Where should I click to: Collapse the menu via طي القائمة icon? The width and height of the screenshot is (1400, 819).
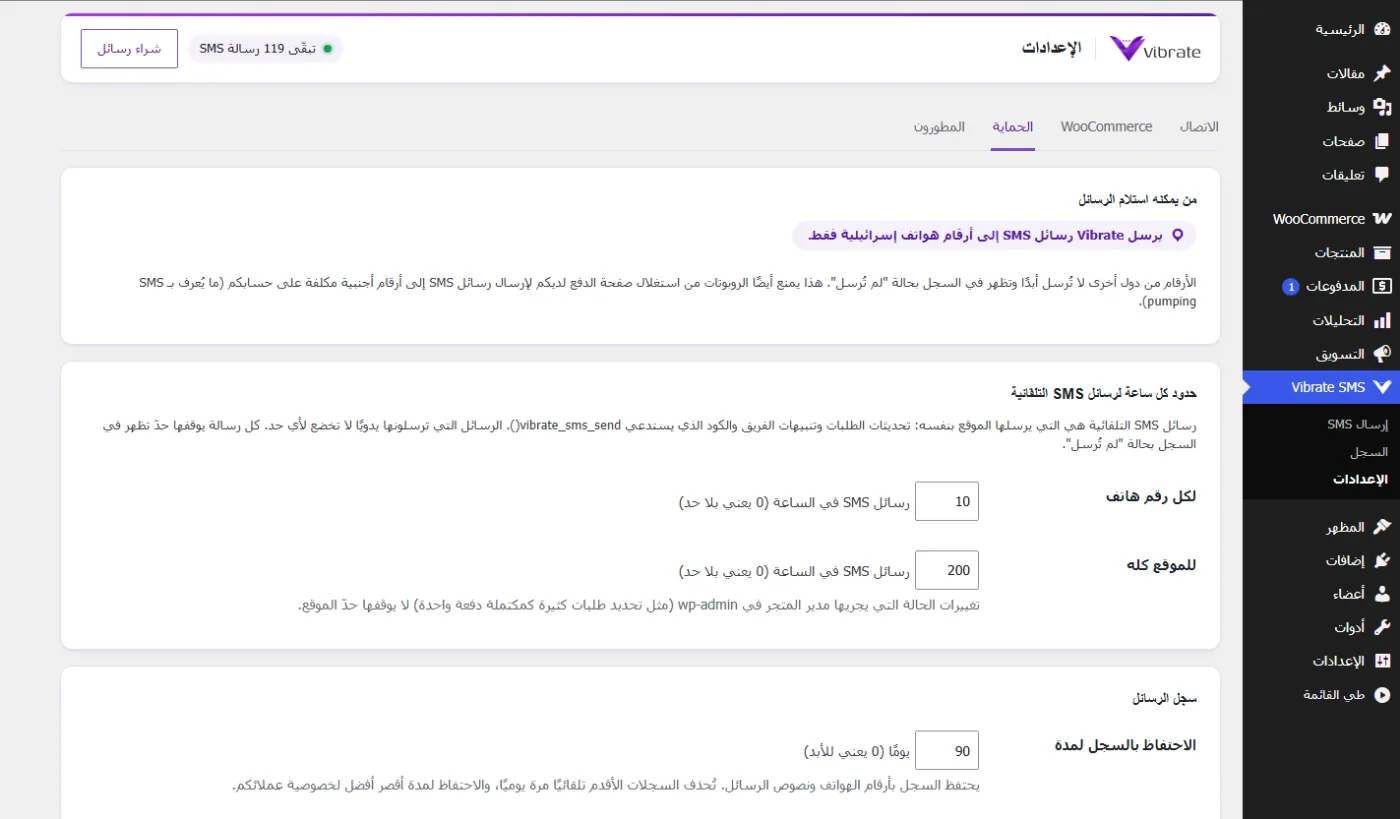(x=1382, y=695)
